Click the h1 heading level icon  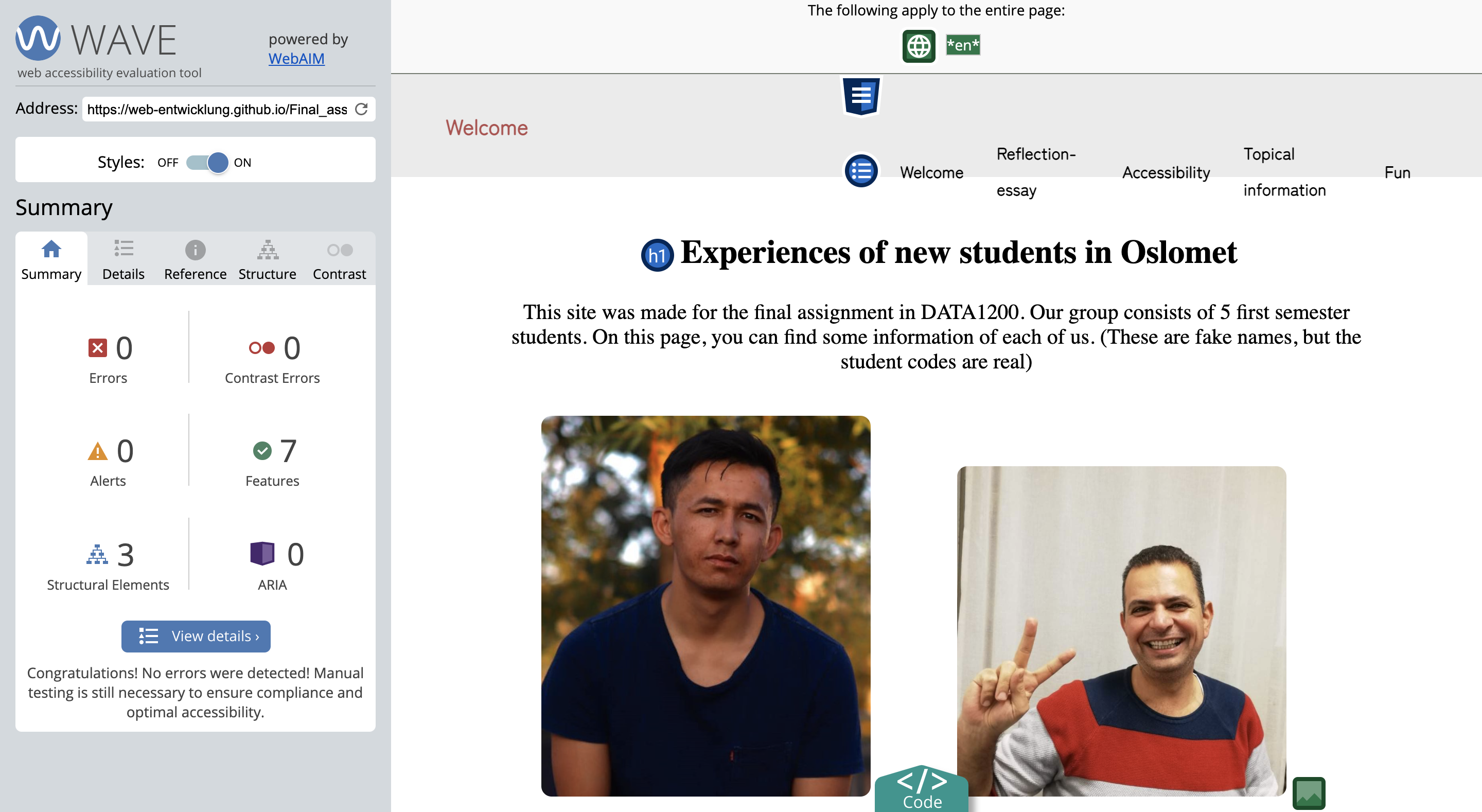(657, 255)
